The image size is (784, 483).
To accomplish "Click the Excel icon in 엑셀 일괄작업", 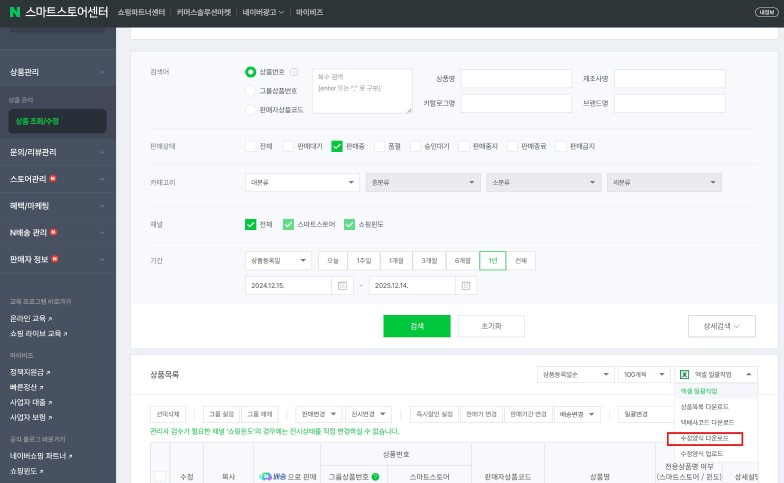I will click(685, 374).
